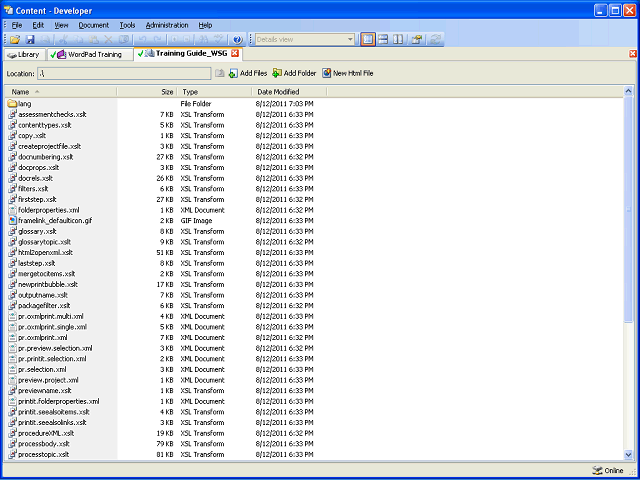Sort by the Size column header
Screen dimensions: 640x480
[x=147, y=92]
